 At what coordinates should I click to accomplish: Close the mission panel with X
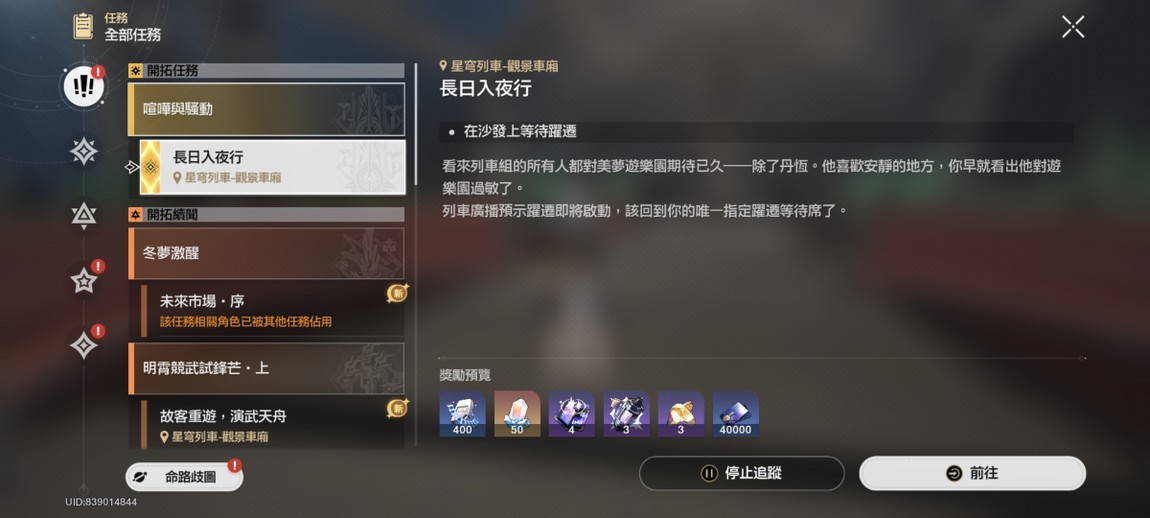[x=1073, y=27]
